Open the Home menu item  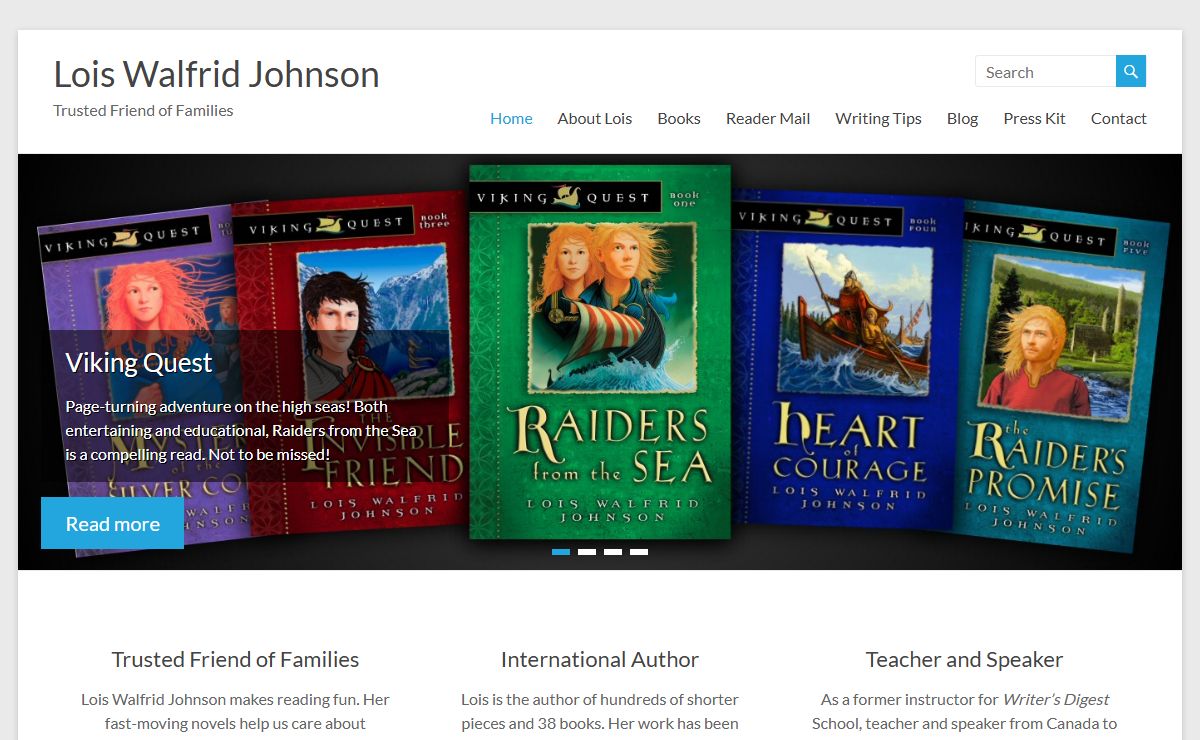[x=511, y=118]
